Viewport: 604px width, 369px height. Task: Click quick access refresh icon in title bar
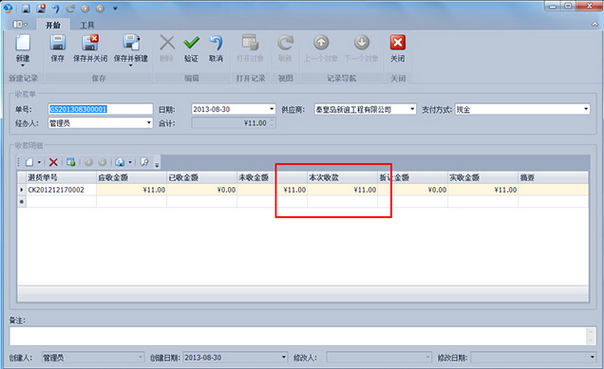point(70,8)
